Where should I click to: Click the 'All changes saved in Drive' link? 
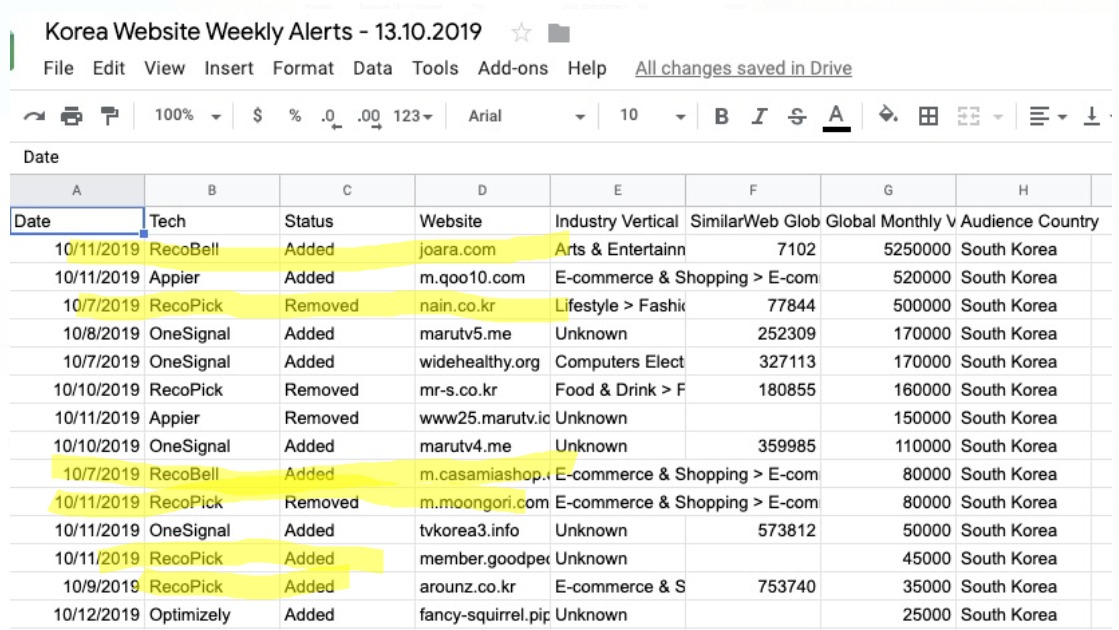pyautogui.click(x=743, y=68)
